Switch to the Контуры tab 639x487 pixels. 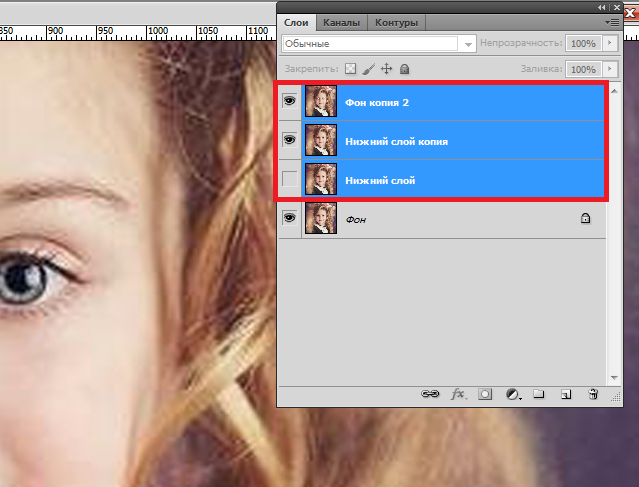pyautogui.click(x=397, y=23)
